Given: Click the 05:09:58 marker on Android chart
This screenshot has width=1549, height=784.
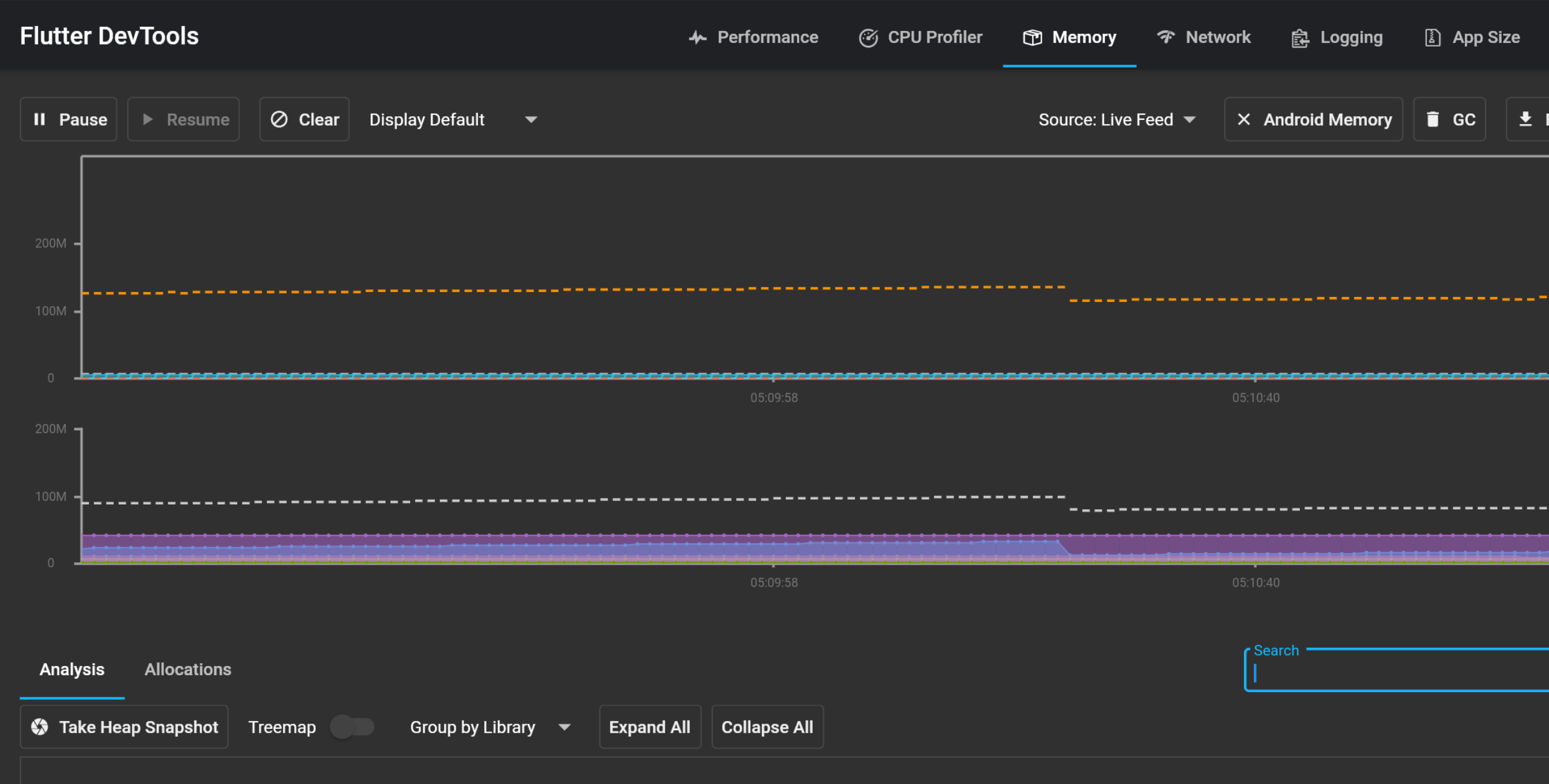Looking at the screenshot, I should pos(774,397).
